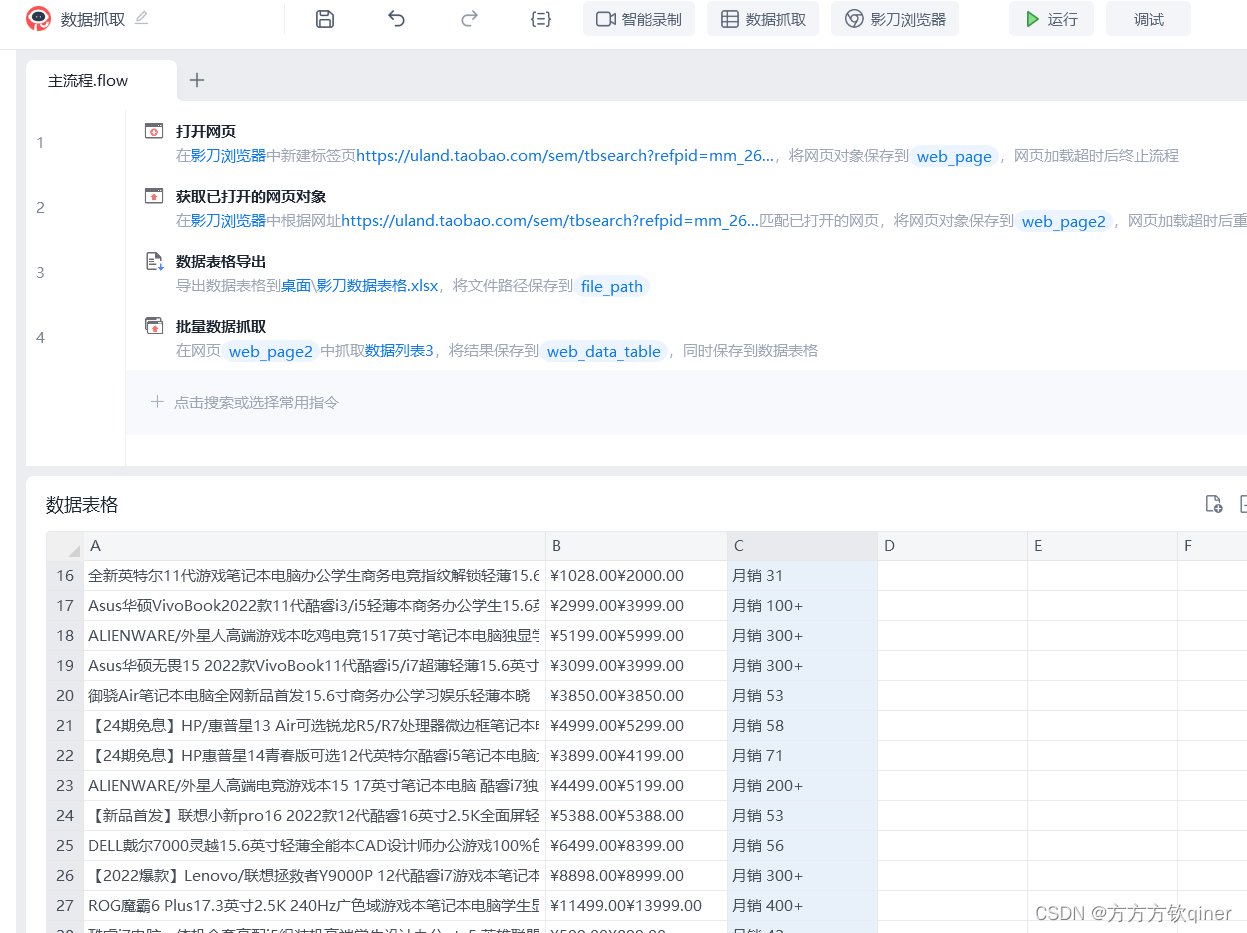
Task: Click the file_path variable tag
Action: pos(612,286)
